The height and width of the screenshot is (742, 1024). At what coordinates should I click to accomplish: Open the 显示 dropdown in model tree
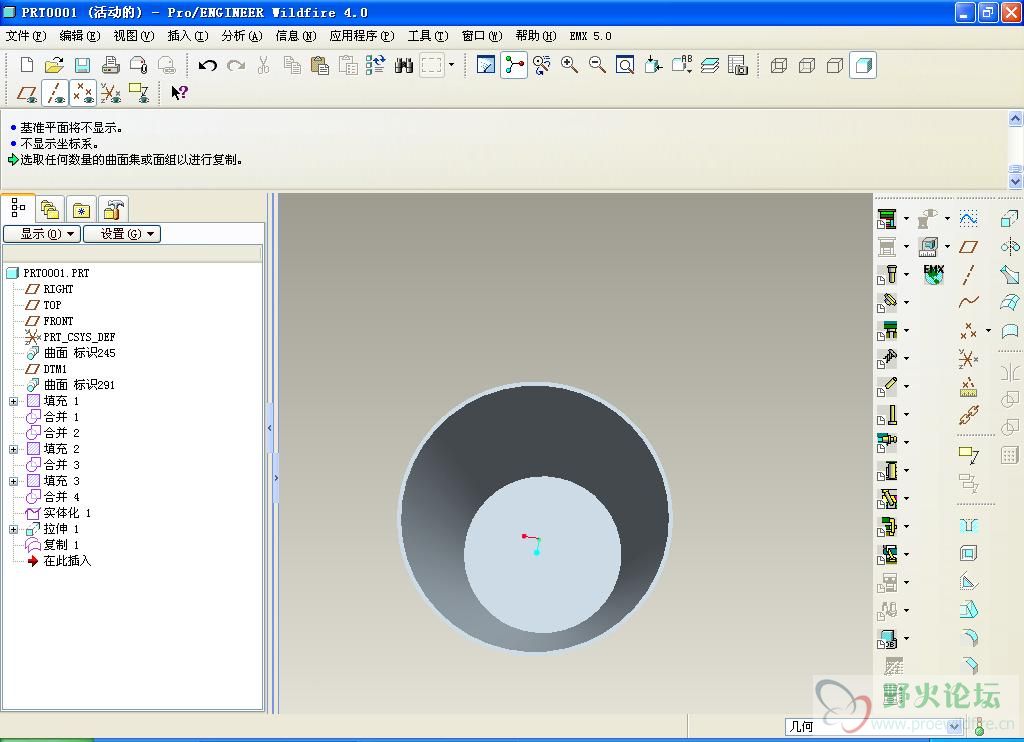[42, 234]
